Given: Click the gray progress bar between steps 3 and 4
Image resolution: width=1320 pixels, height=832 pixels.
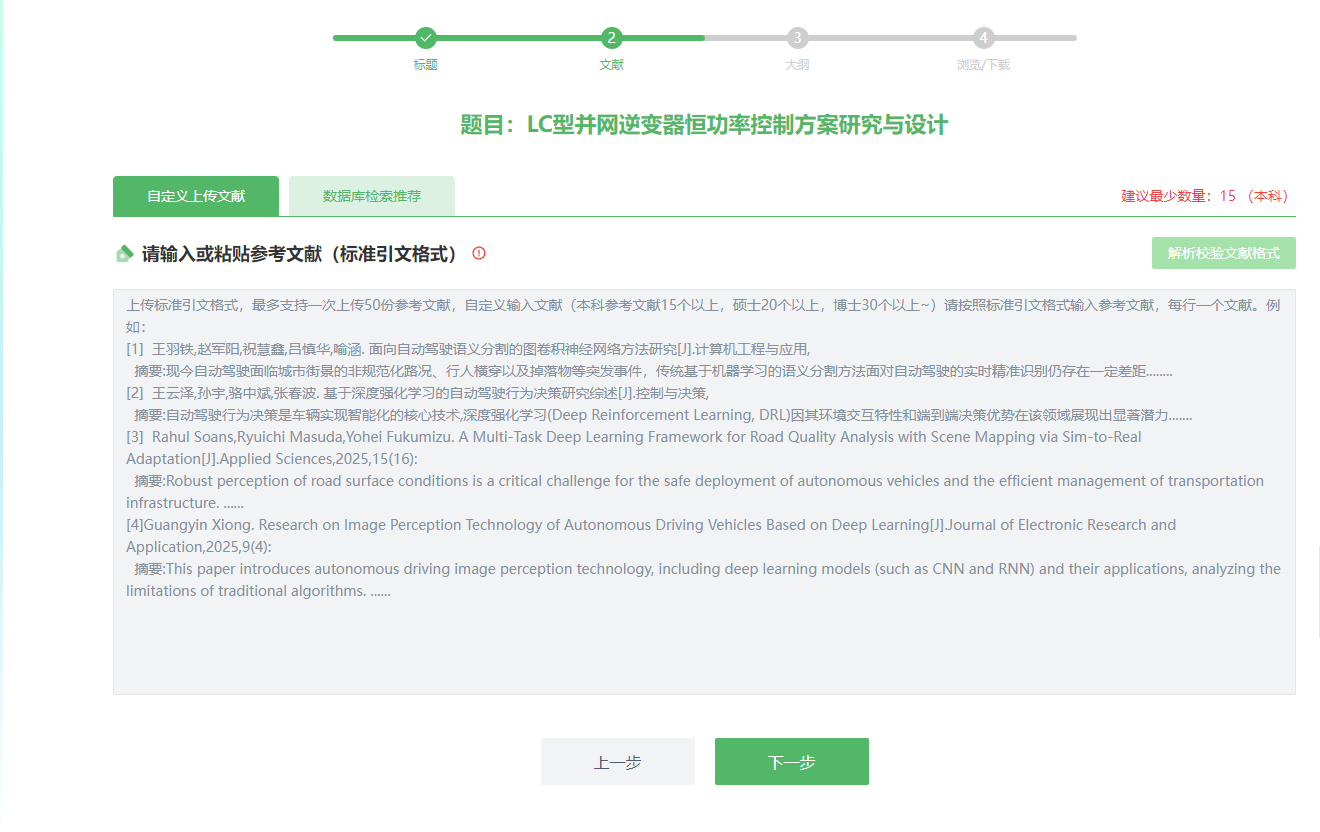Looking at the screenshot, I should point(890,38).
